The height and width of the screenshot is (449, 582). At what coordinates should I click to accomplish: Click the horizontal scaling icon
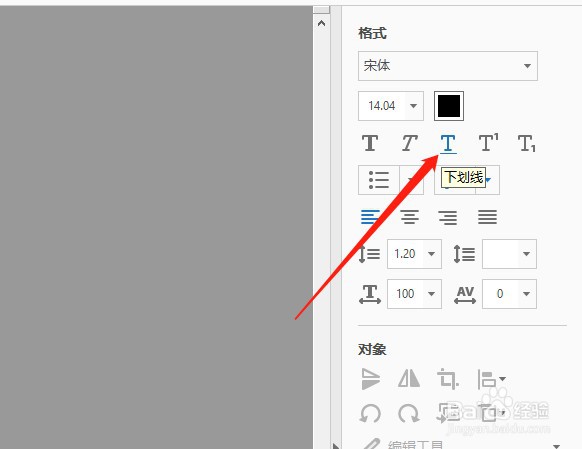click(370, 294)
